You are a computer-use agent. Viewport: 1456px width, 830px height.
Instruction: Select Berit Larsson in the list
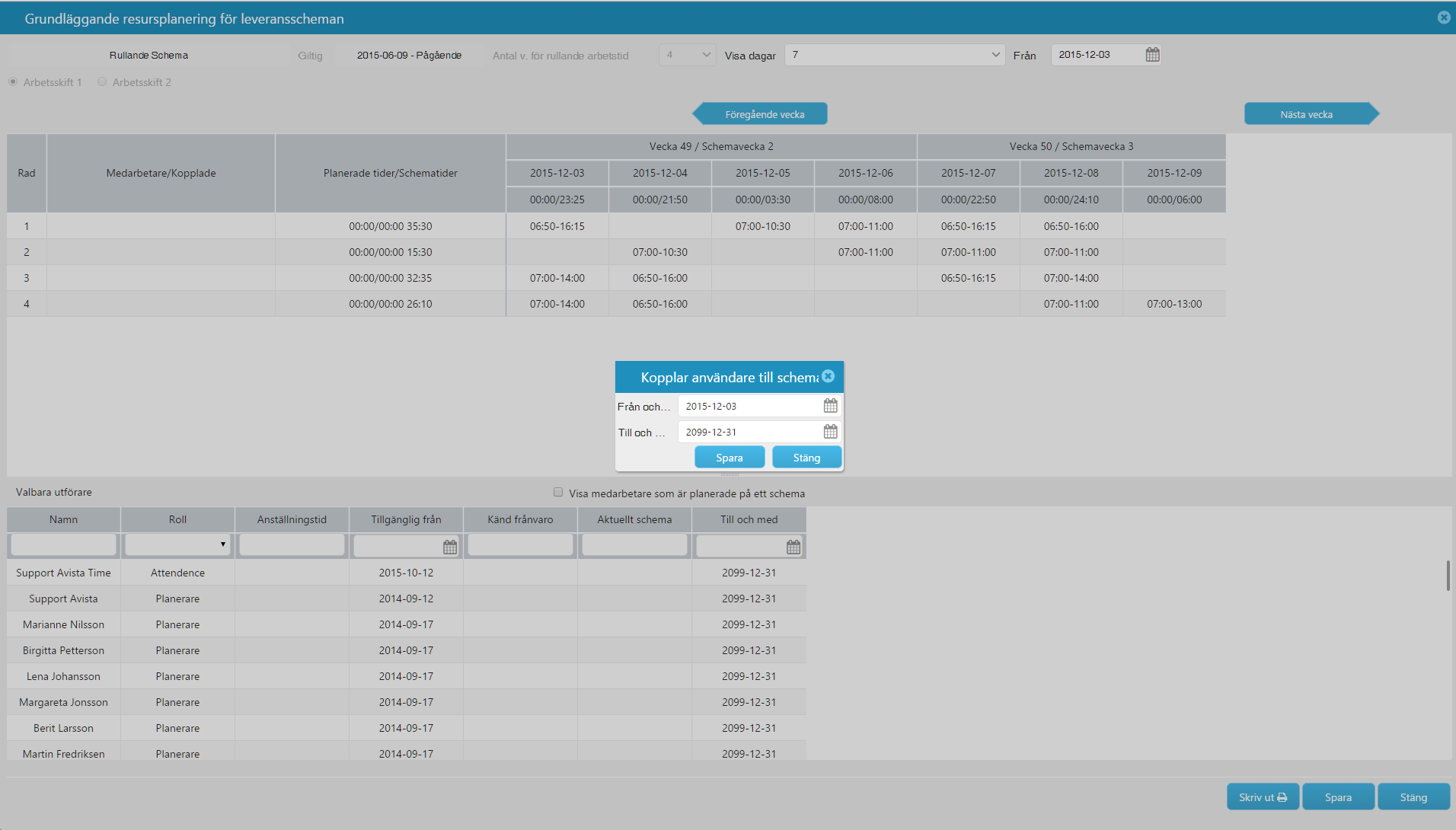coord(63,728)
